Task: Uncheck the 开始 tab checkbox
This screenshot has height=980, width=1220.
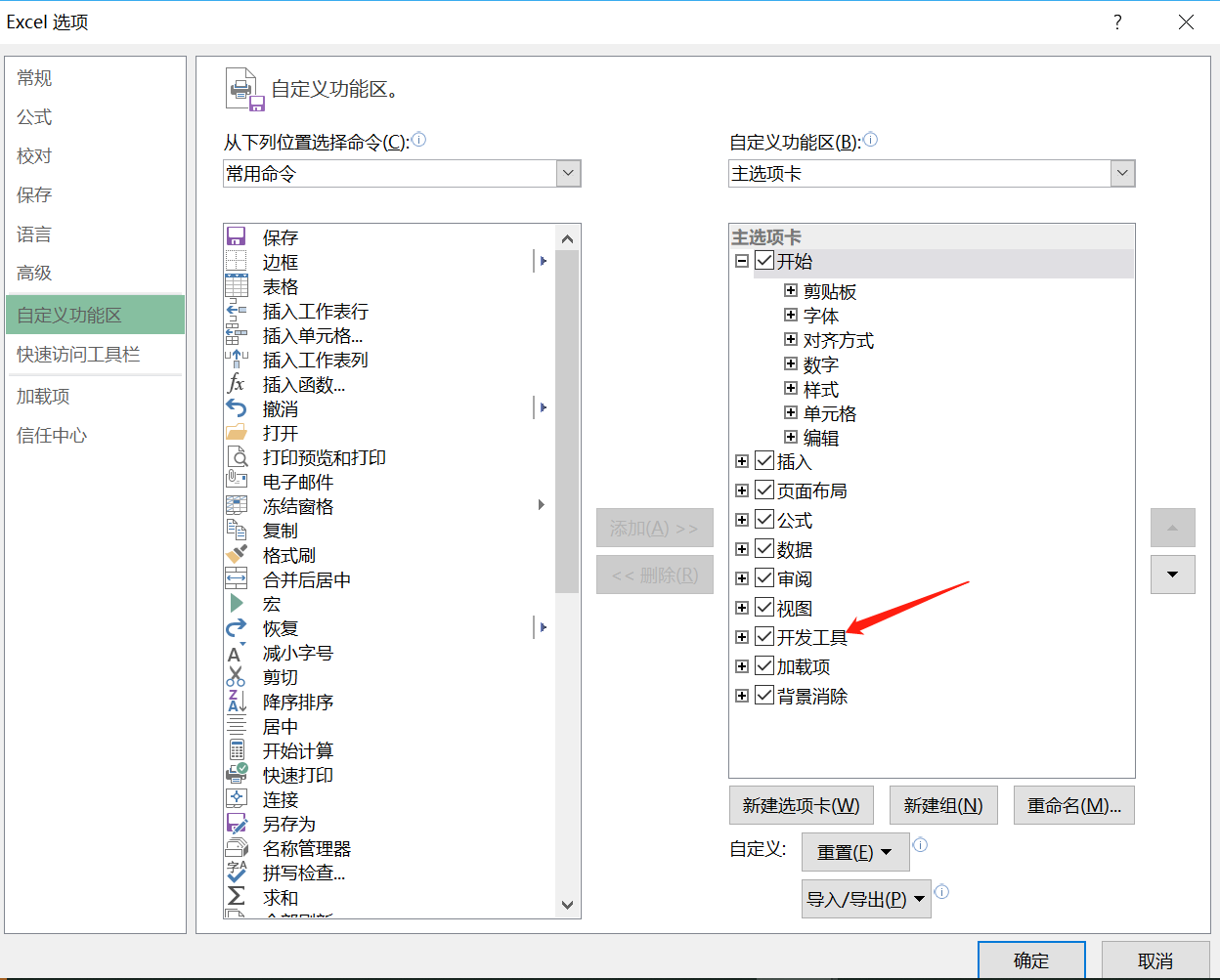Action: pyautogui.click(x=764, y=261)
